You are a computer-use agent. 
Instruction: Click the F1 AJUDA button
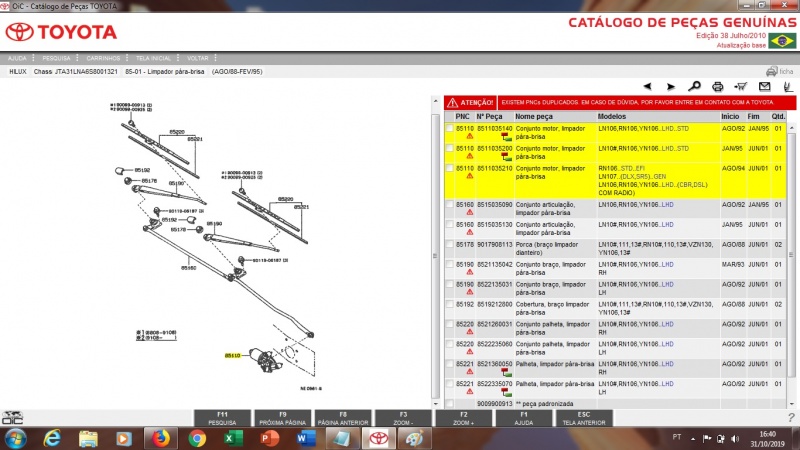tap(523, 418)
